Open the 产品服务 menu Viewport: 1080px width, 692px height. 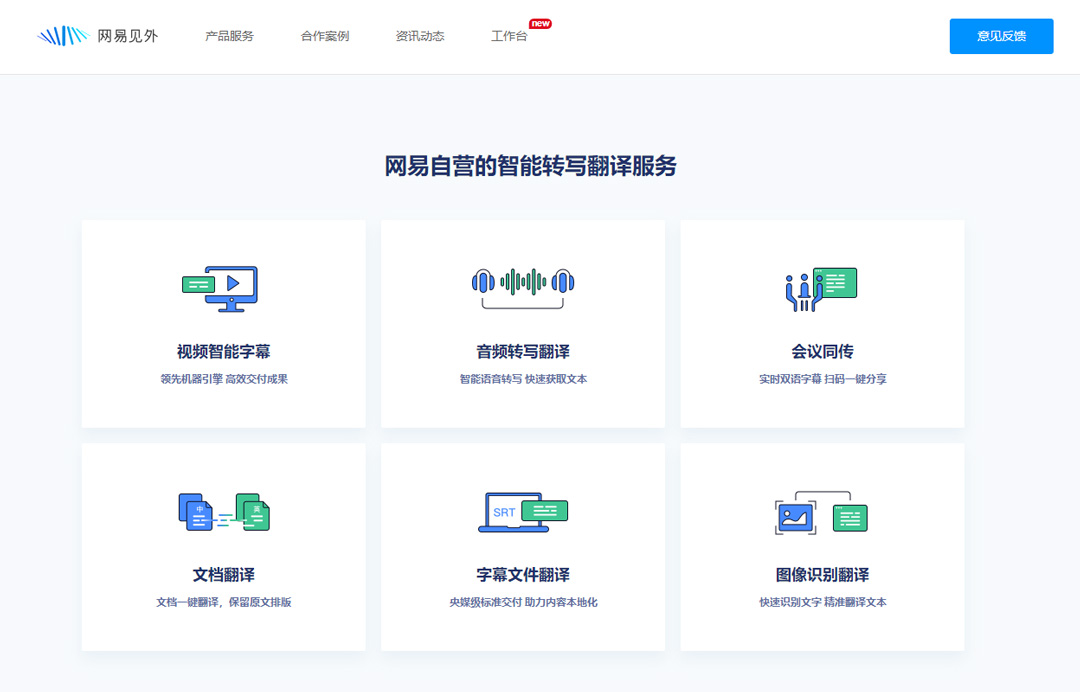coord(228,35)
